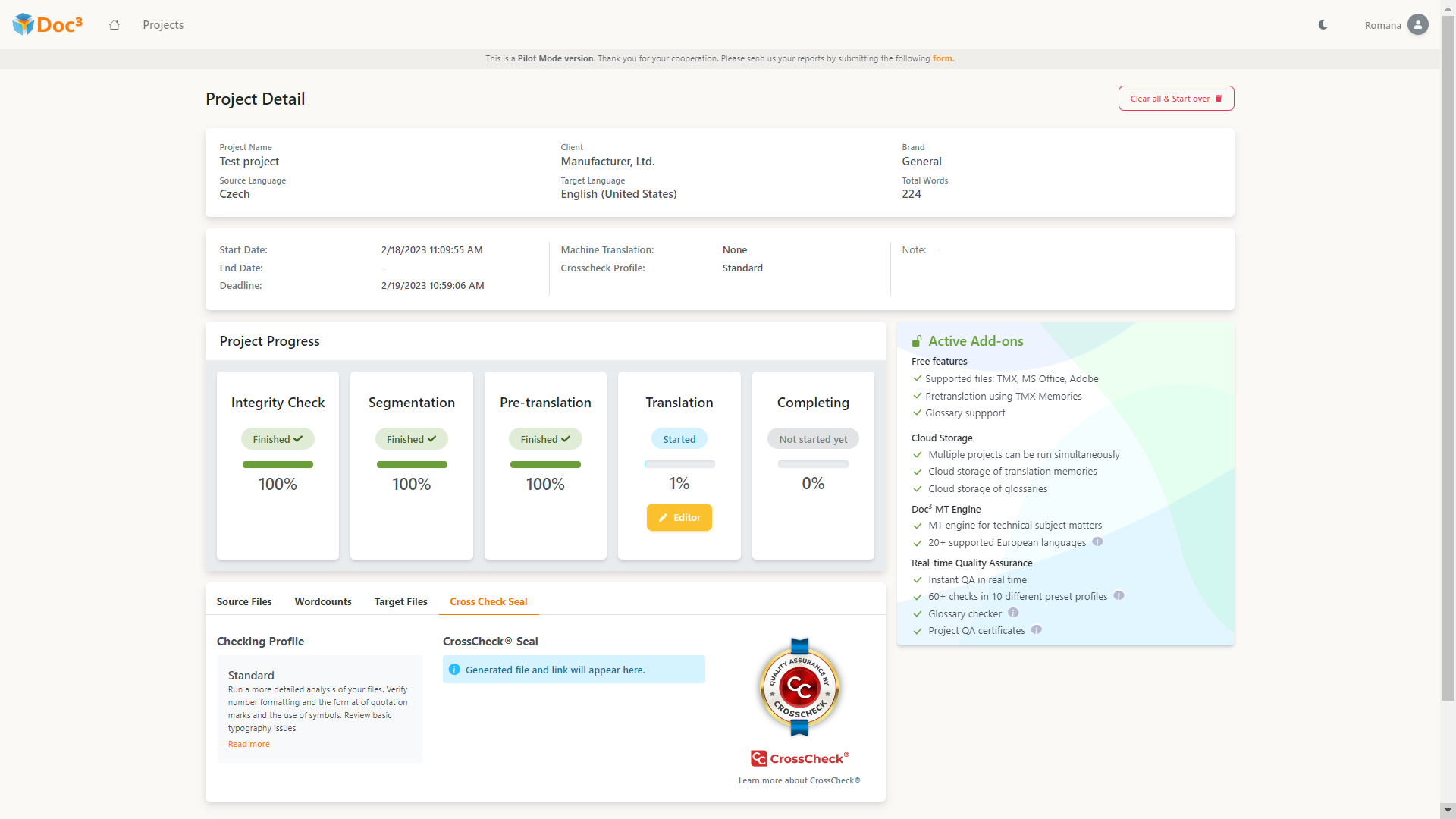Click info icon beside European languages

point(1097,542)
